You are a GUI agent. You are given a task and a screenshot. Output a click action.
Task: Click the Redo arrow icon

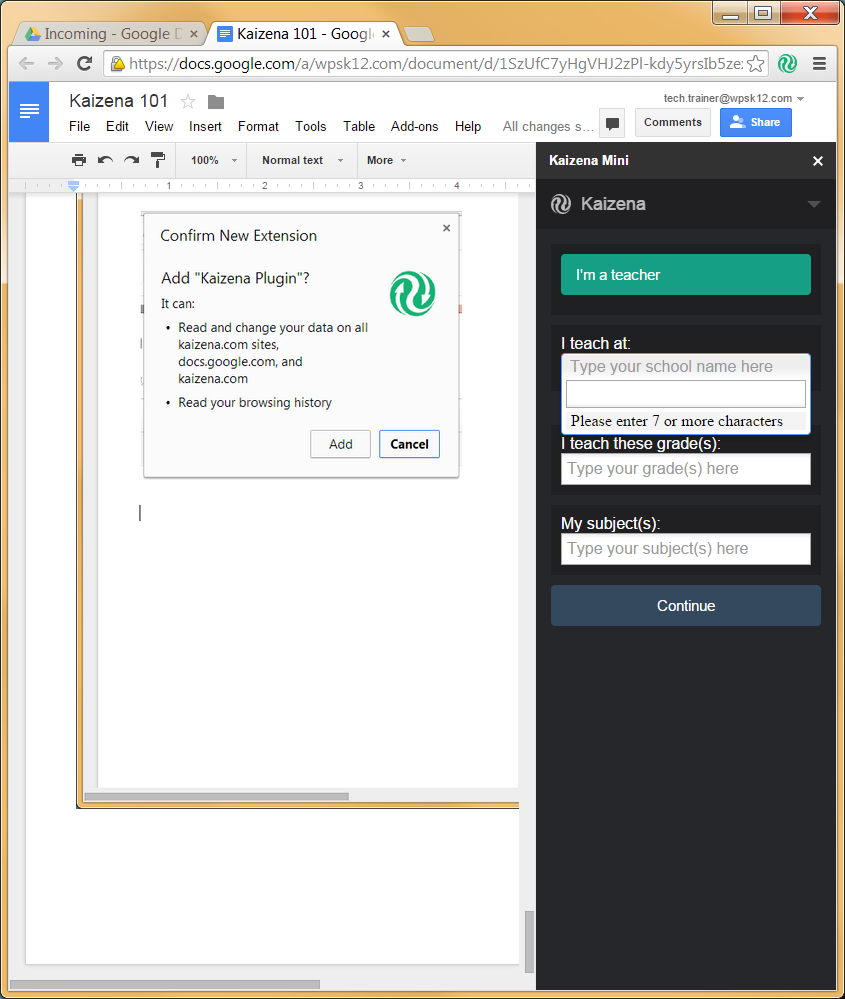coord(131,160)
